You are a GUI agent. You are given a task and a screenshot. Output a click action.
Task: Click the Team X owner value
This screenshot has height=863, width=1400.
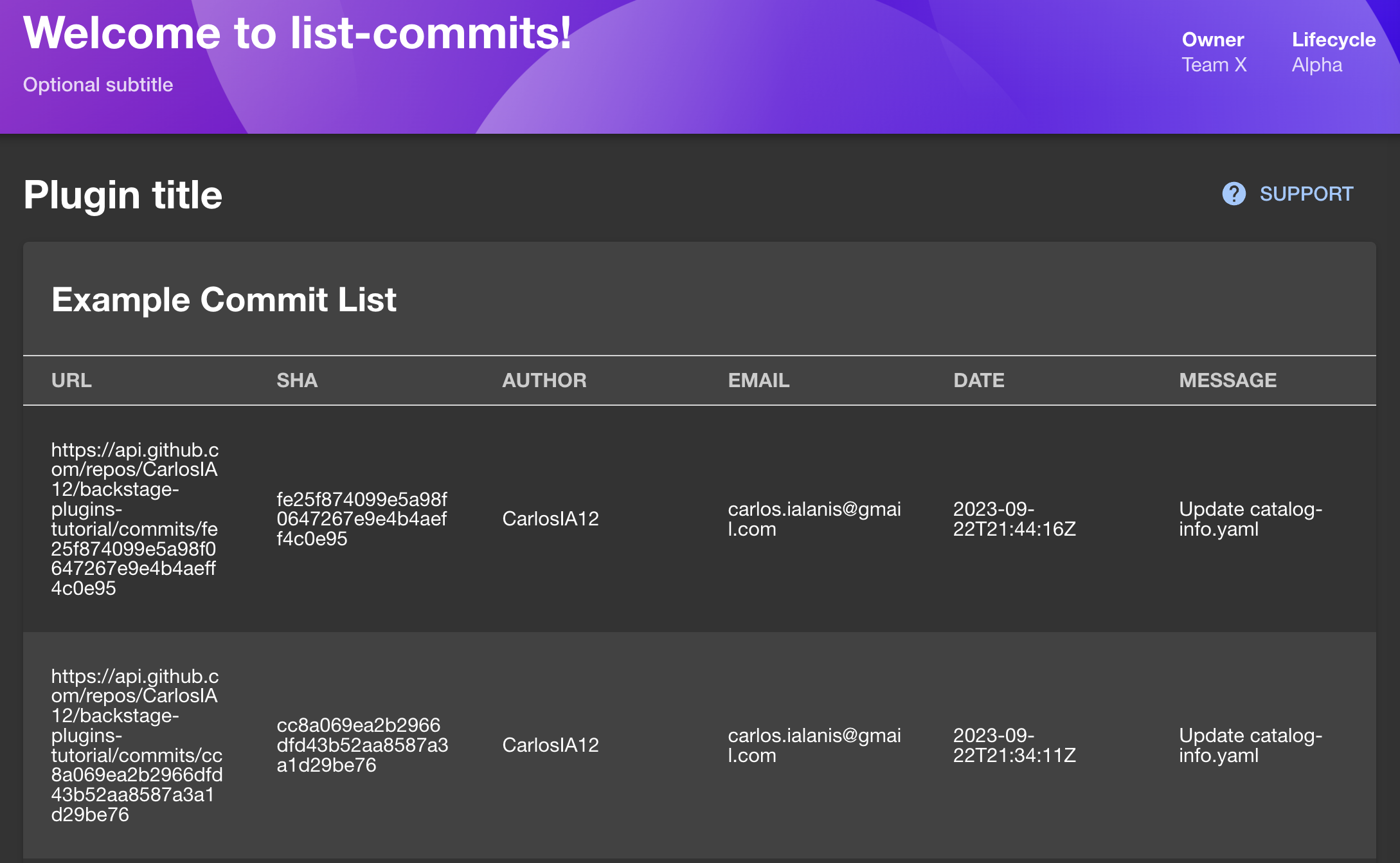click(1214, 65)
